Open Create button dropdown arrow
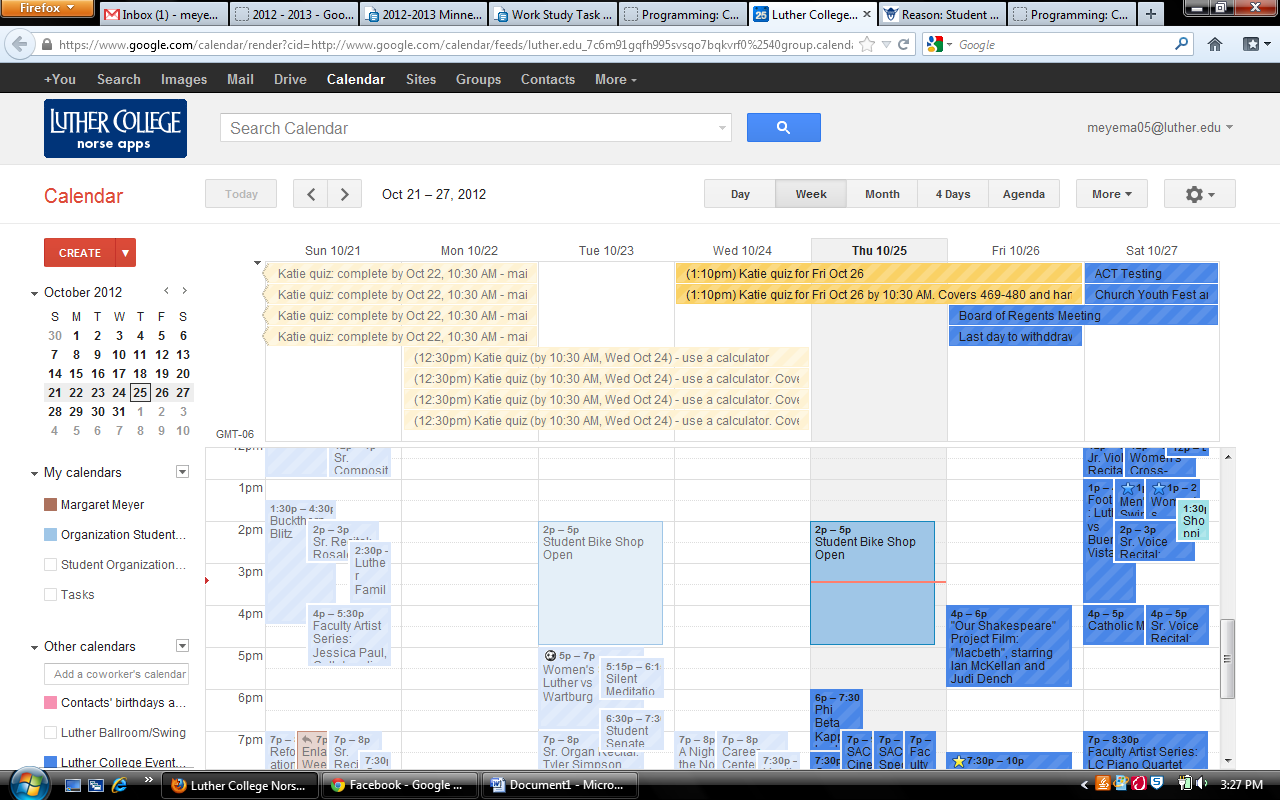This screenshot has height=800, width=1280. (x=126, y=253)
